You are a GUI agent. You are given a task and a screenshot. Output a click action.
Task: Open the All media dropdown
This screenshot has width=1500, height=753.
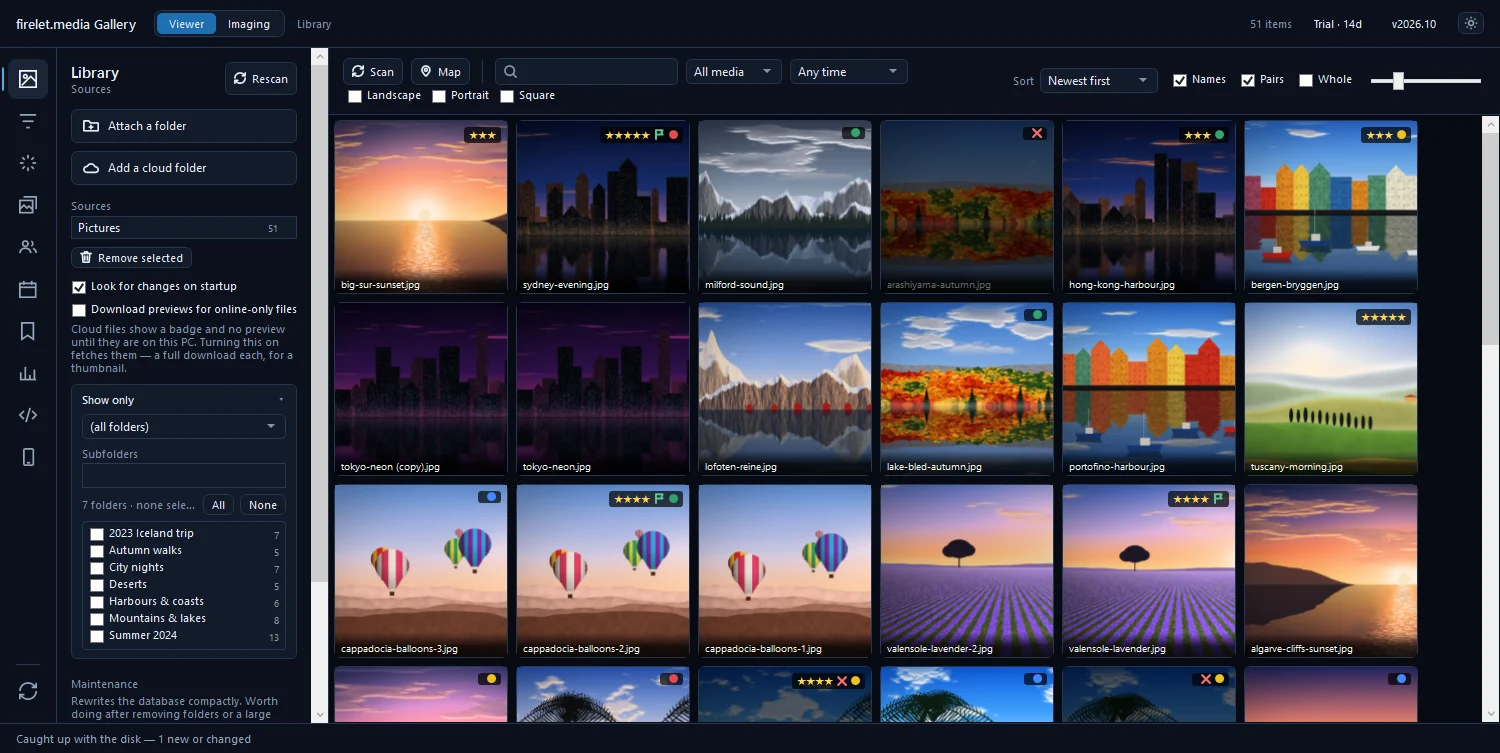[734, 72]
